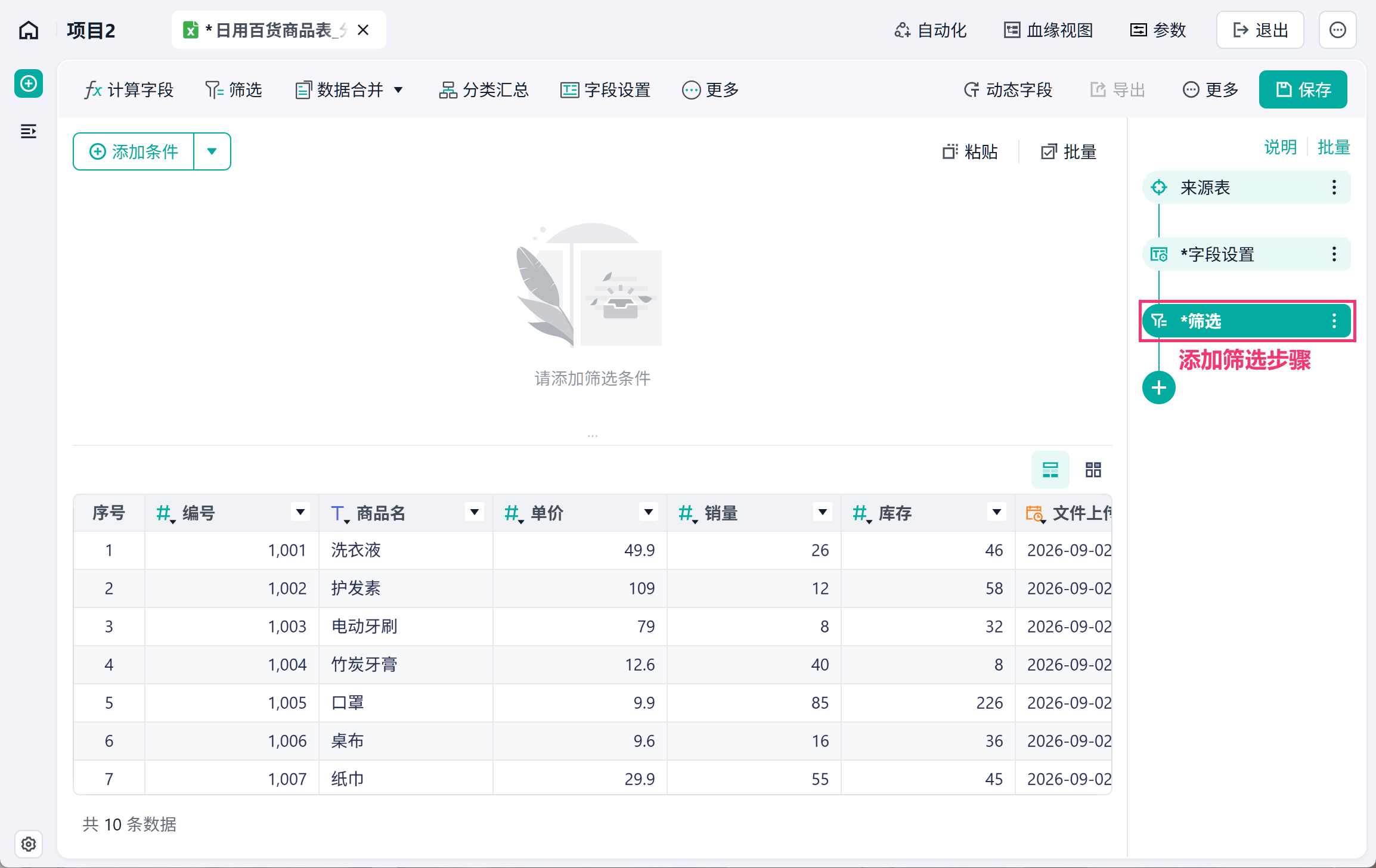Open 商品名 column dropdown arrow
Screen dimensions: 1376x868
[475, 511]
